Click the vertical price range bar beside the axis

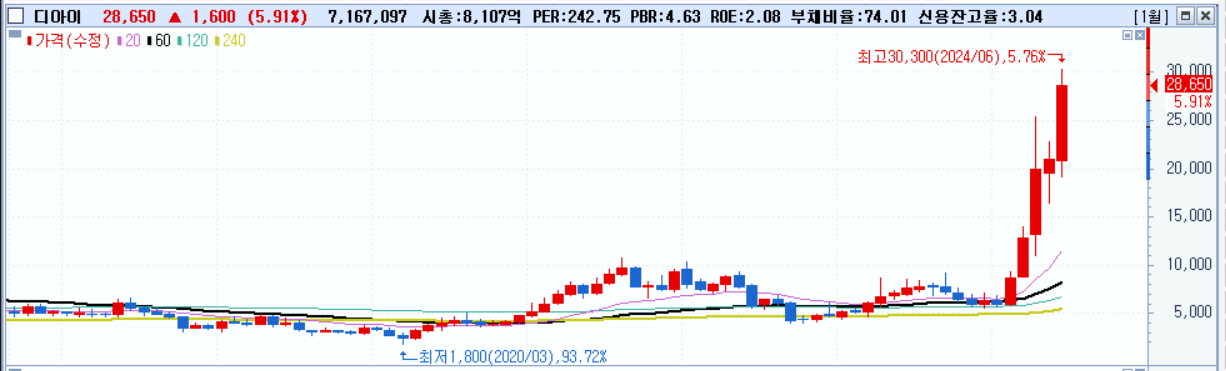tap(1148, 105)
